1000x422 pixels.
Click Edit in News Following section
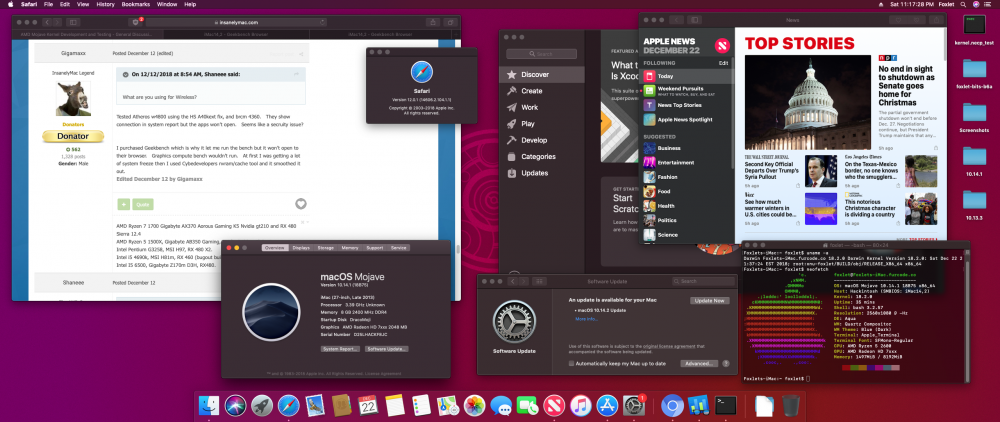(723, 63)
